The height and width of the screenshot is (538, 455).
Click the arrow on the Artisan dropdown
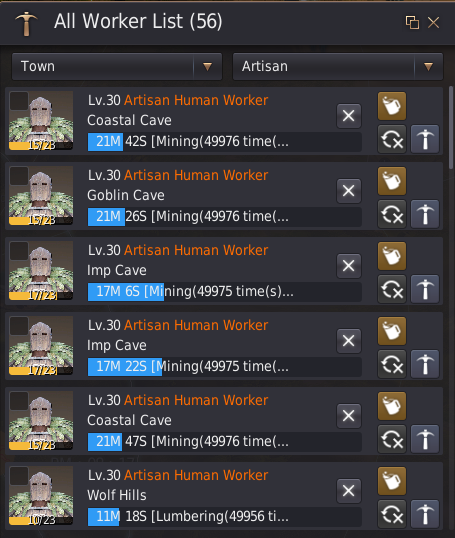pyautogui.click(x=428, y=66)
